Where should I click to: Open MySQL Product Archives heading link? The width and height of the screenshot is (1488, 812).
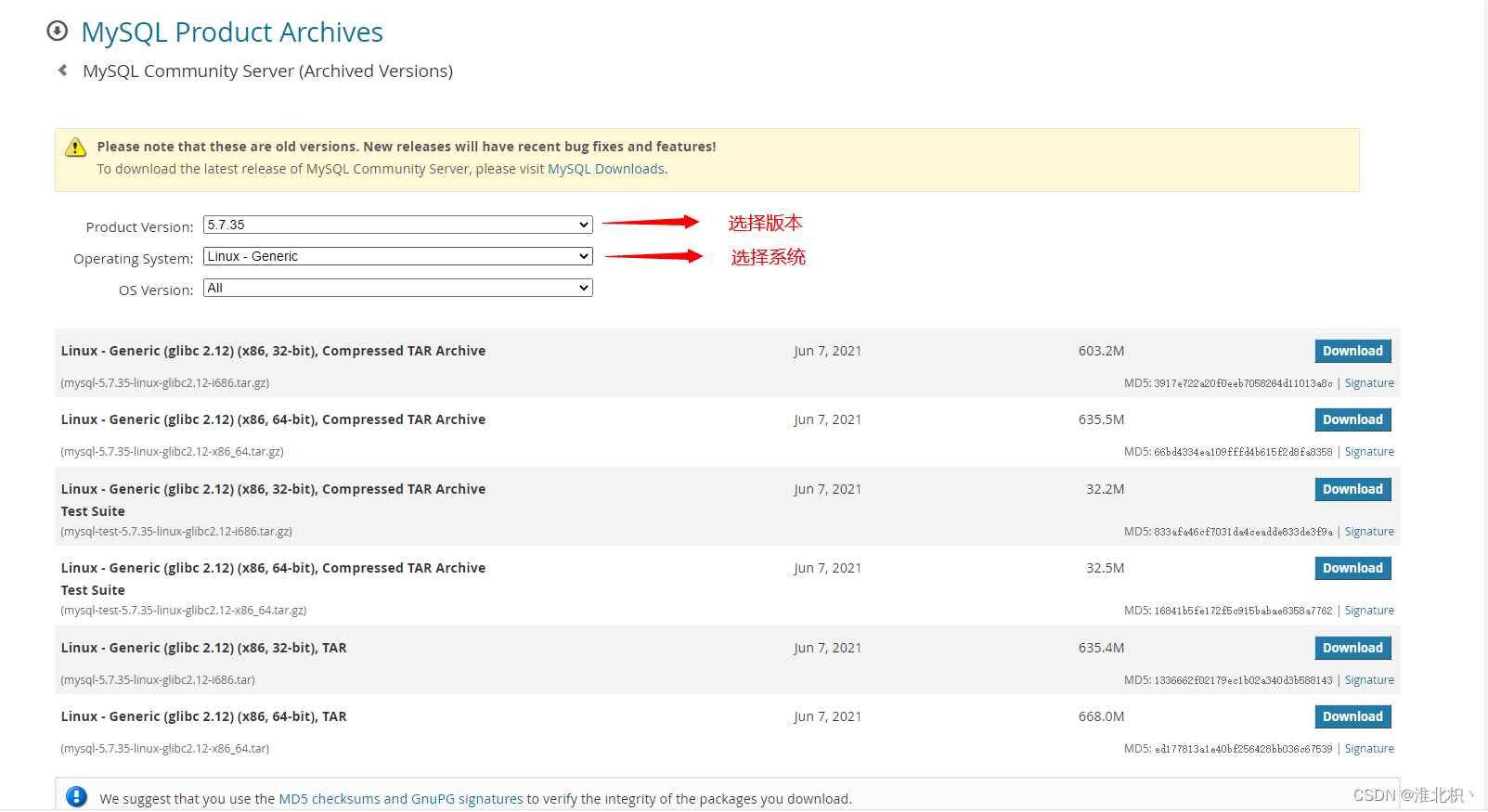pyautogui.click(x=232, y=32)
